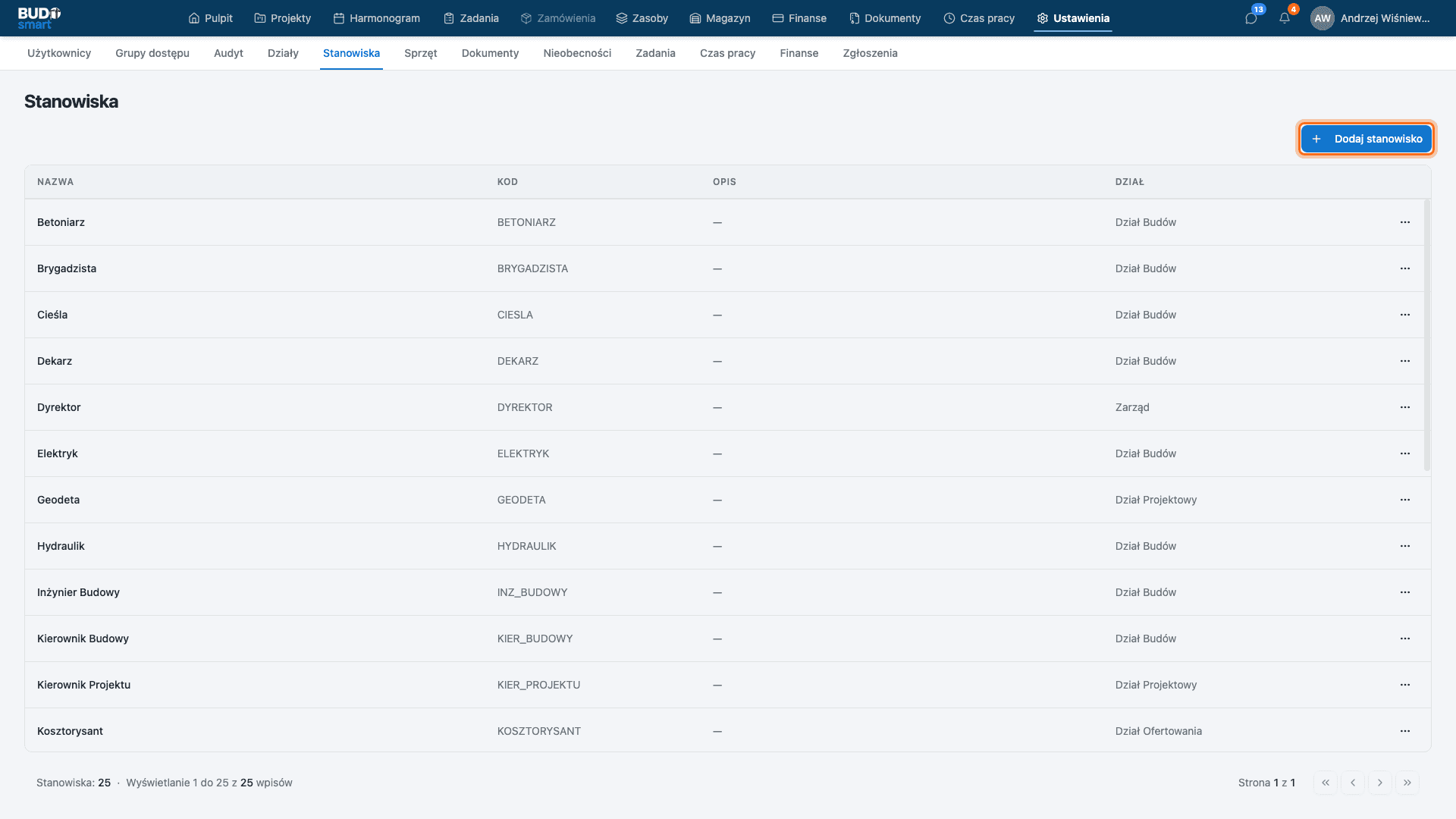Open row actions for Dyrektor
This screenshot has width=1456, height=819.
pos(1405,407)
